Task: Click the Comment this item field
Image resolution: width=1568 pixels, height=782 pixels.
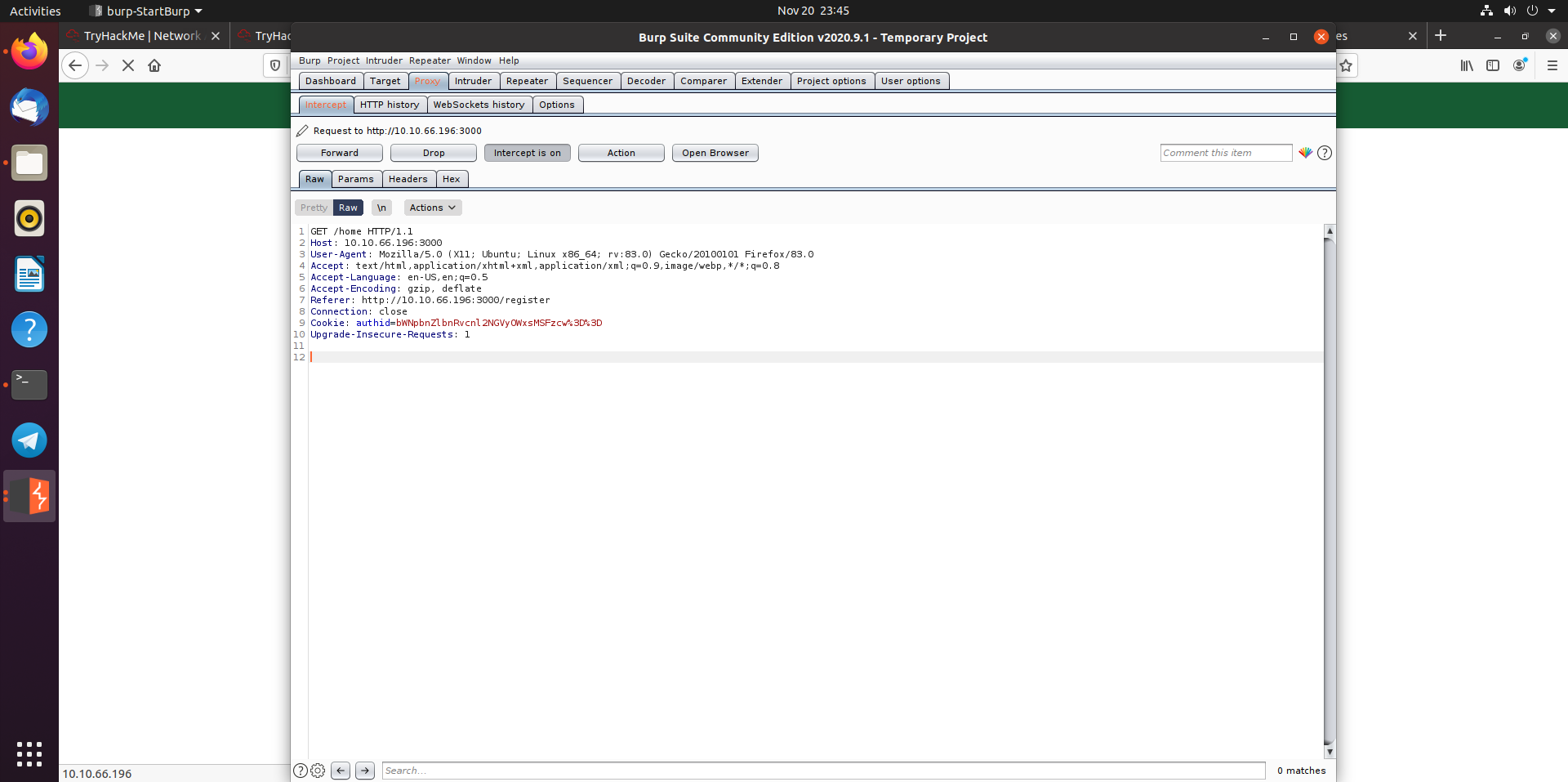Action: pyautogui.click(x=1226, y=153)
